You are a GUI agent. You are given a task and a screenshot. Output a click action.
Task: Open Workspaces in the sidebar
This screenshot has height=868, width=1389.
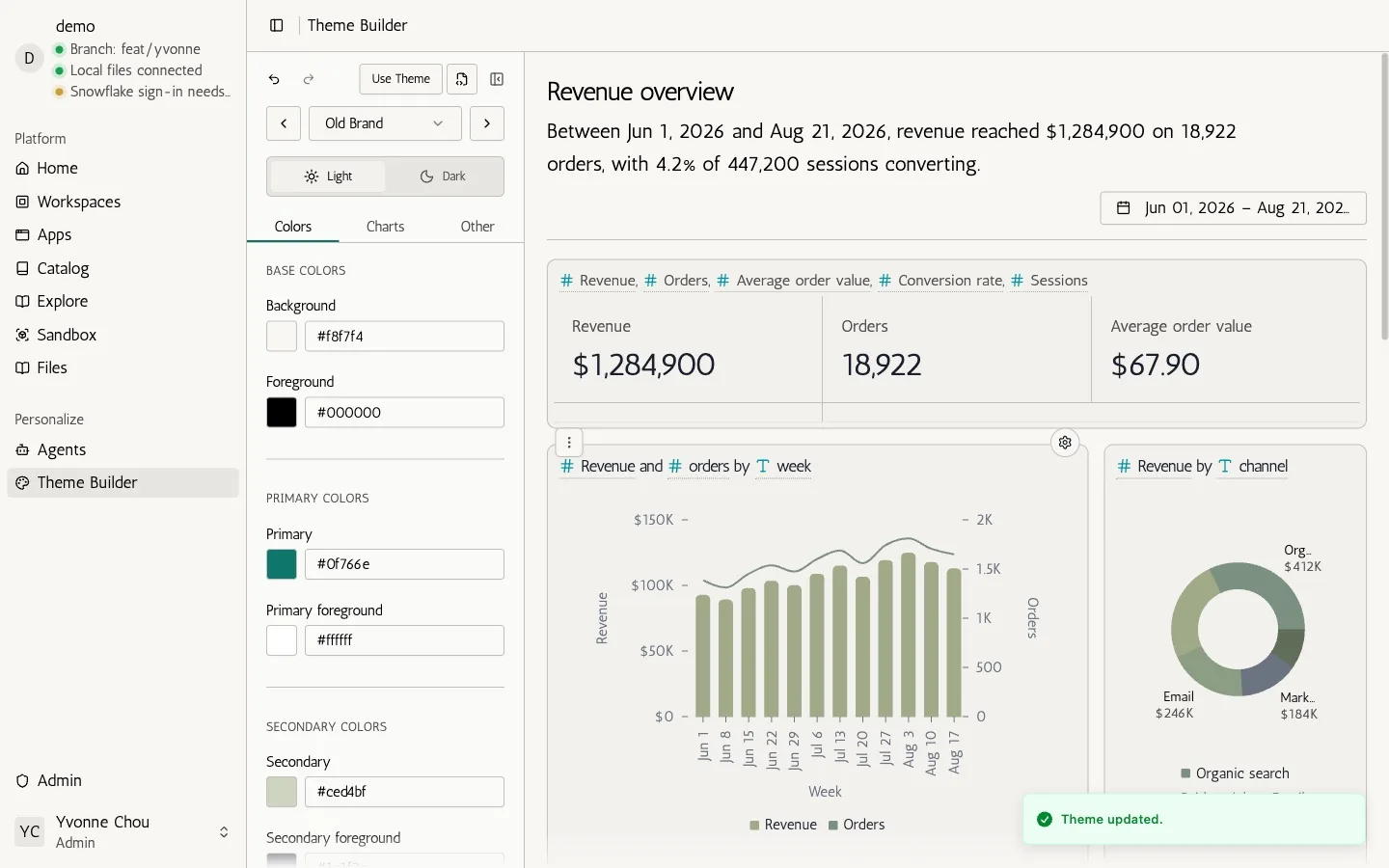(x=123, y=202)
